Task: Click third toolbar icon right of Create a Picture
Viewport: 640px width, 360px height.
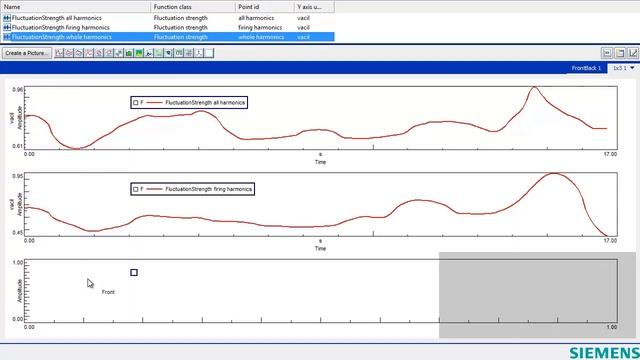Action: pos(79,53)
